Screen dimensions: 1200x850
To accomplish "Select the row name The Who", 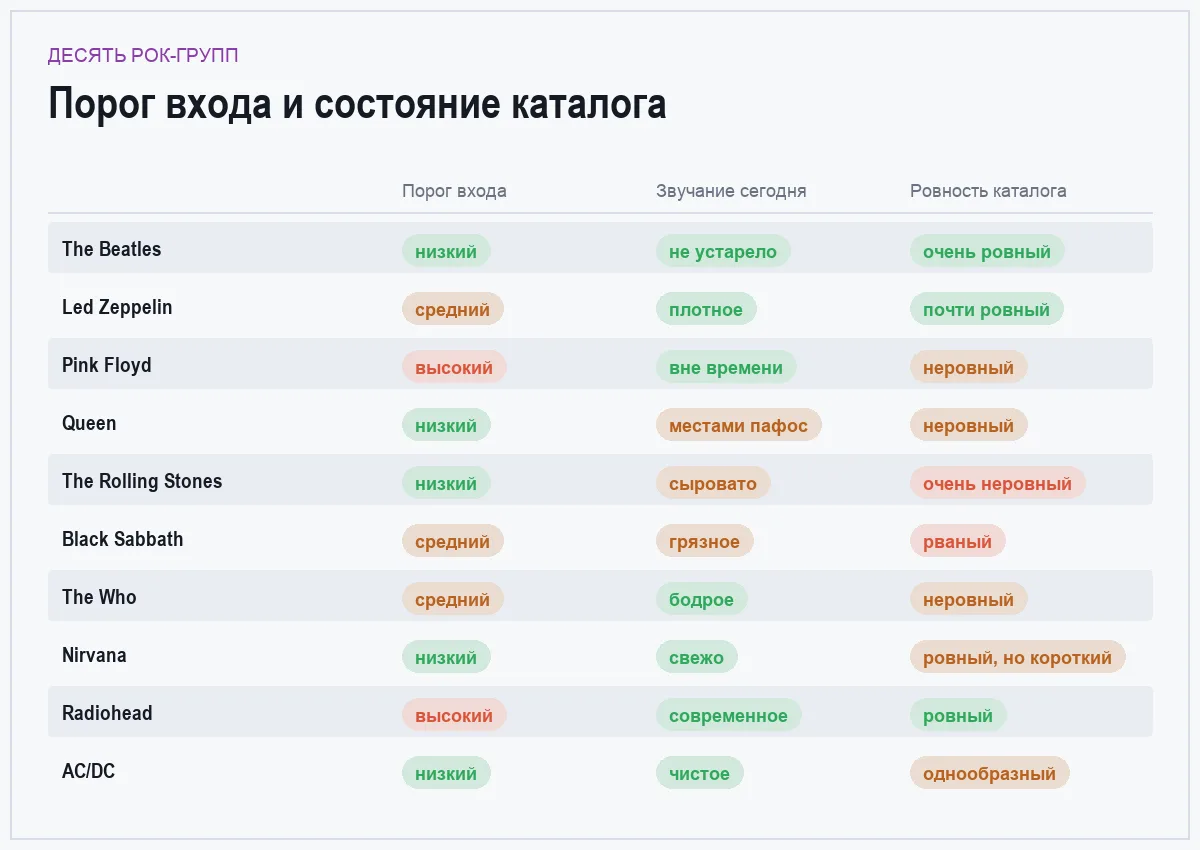I will point(99,597).
